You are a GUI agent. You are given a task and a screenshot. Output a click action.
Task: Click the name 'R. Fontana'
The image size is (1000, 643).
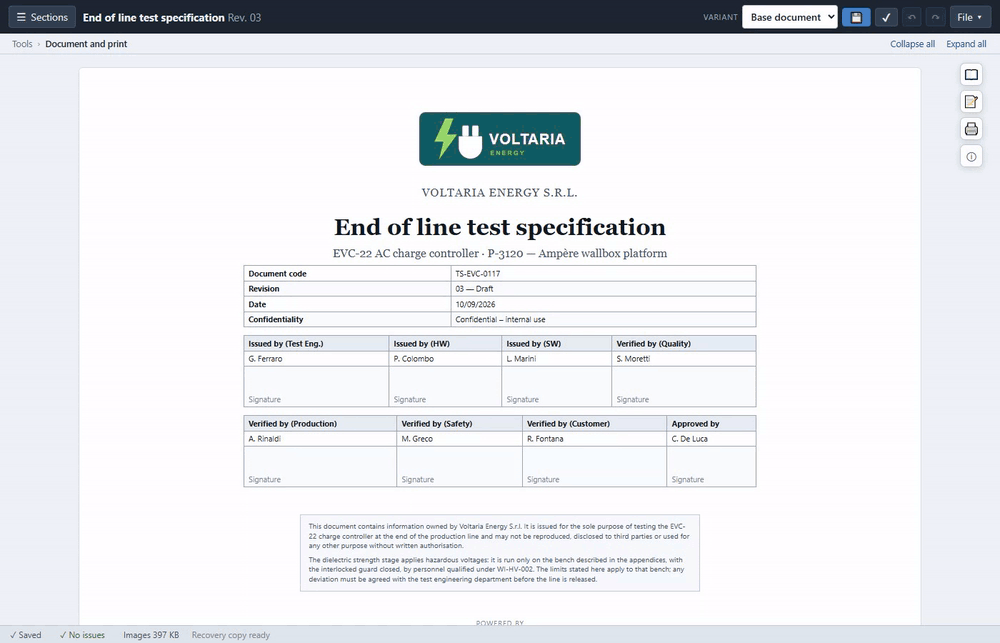(545, 439)
